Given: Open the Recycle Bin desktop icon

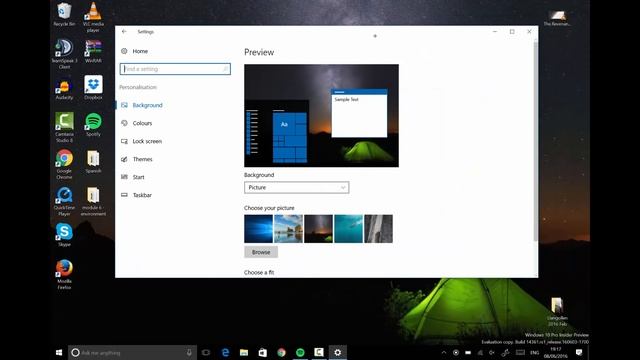Looking at the screenshot, I should [64, 14].
